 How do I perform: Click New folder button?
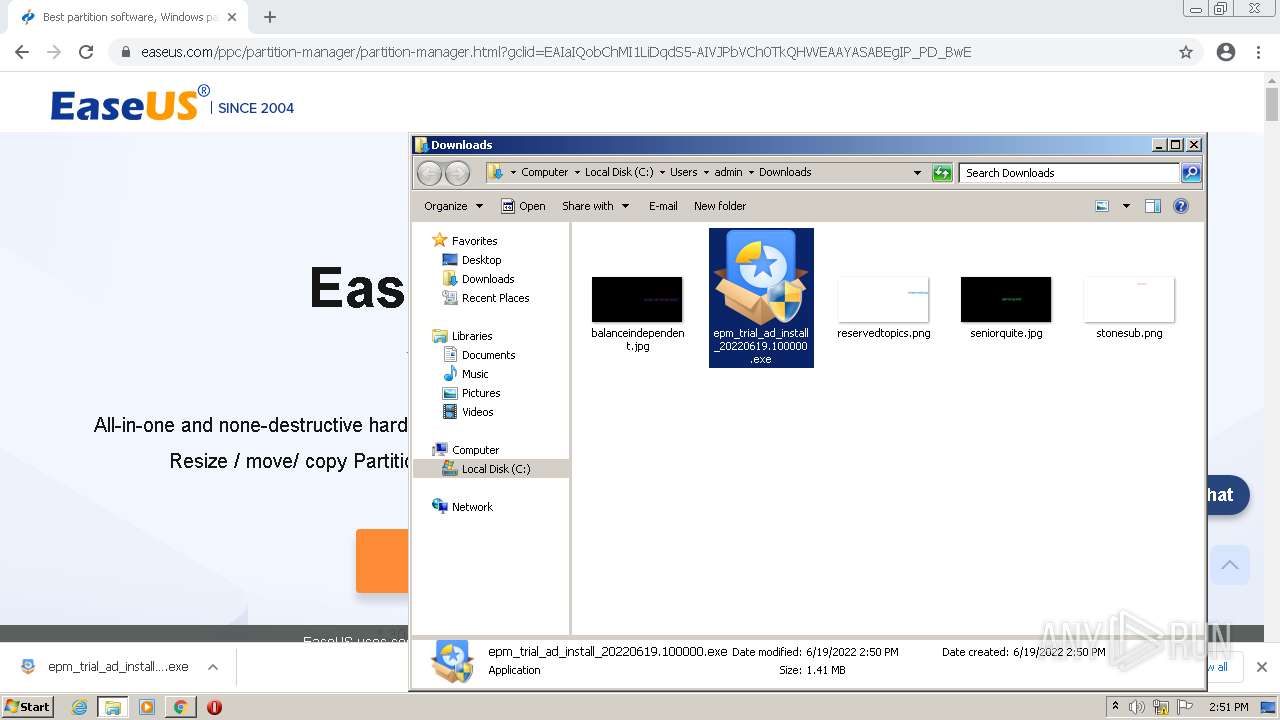pos(720,206)
